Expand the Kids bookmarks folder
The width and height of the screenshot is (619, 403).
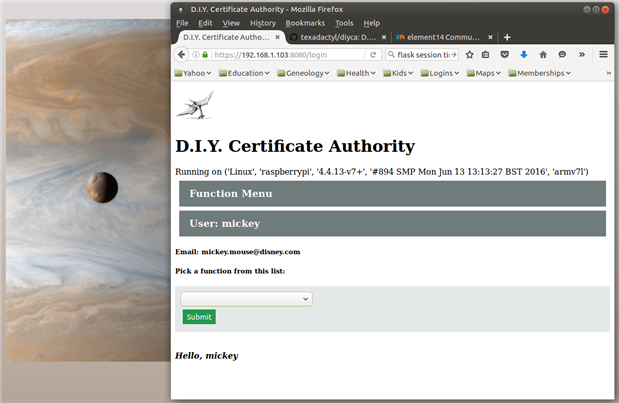coord(398,73)
